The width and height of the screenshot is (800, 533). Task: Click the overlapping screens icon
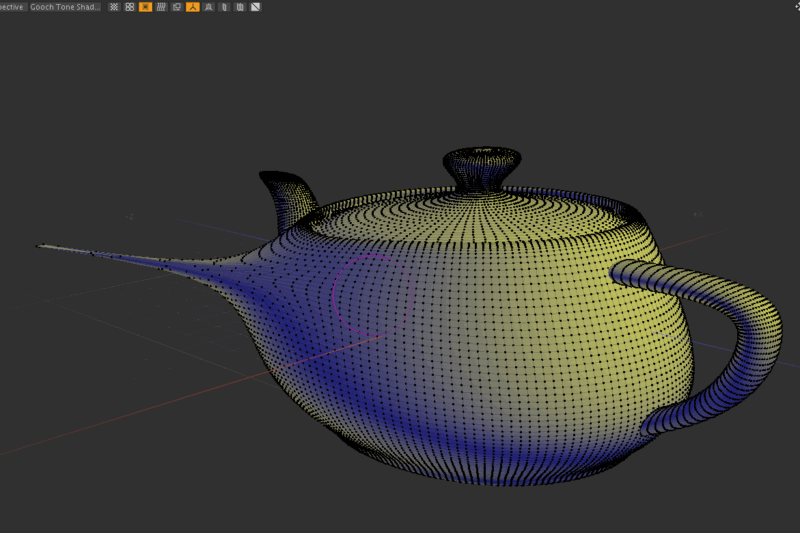[177, 6]
